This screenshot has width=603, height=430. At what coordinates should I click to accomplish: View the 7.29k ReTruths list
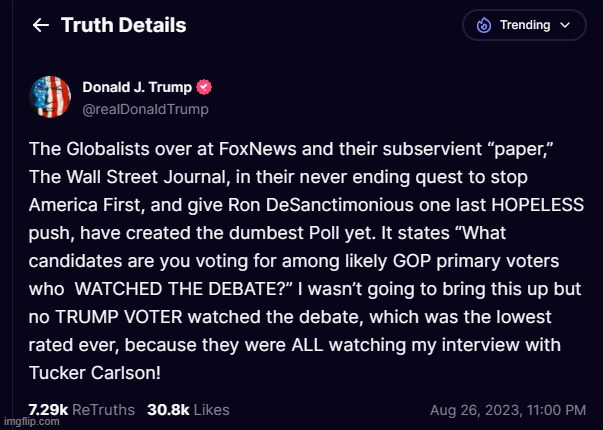coord(67,409)
